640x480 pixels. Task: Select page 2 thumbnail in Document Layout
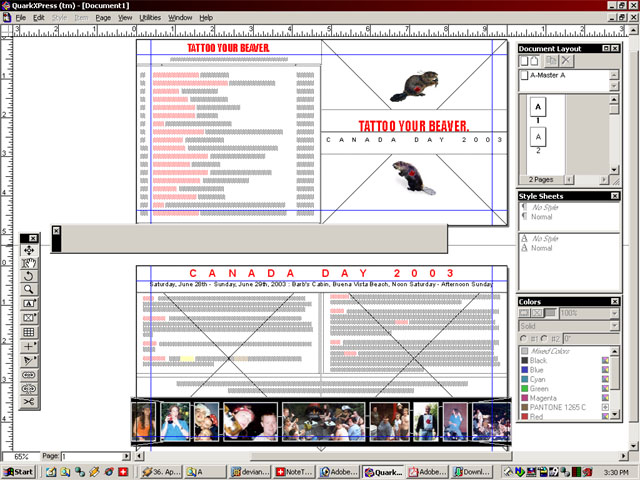click(x=538, y=137)
